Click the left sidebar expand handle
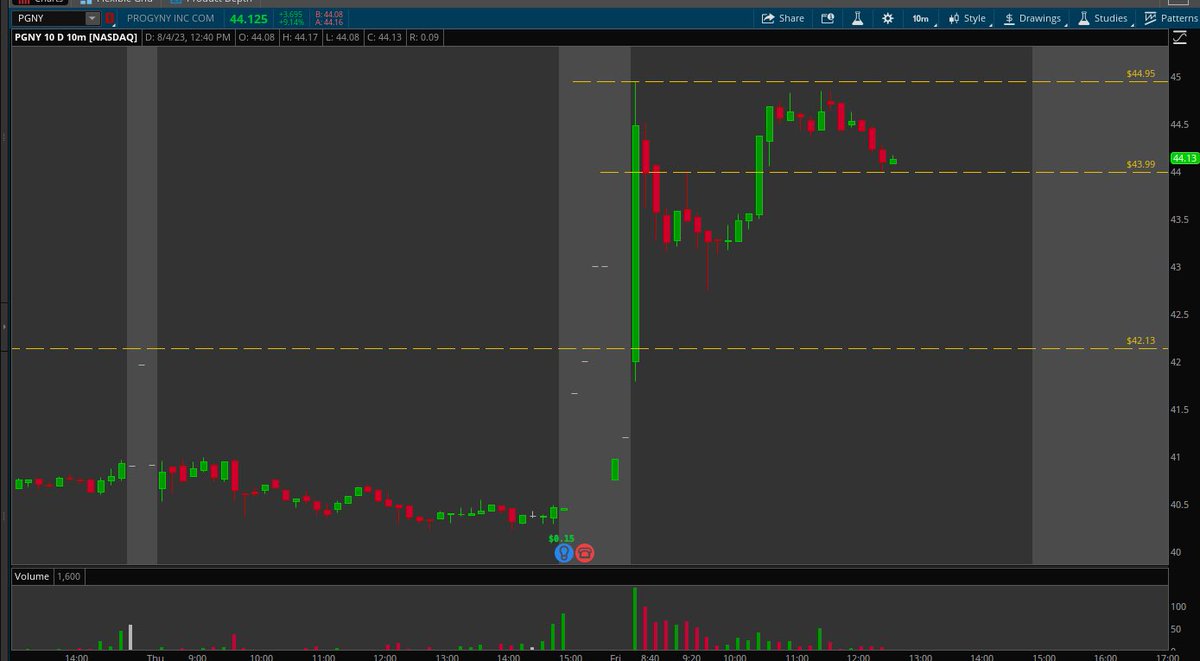The width and height of the screenshot is (1200, 661). tap(4, 326)
